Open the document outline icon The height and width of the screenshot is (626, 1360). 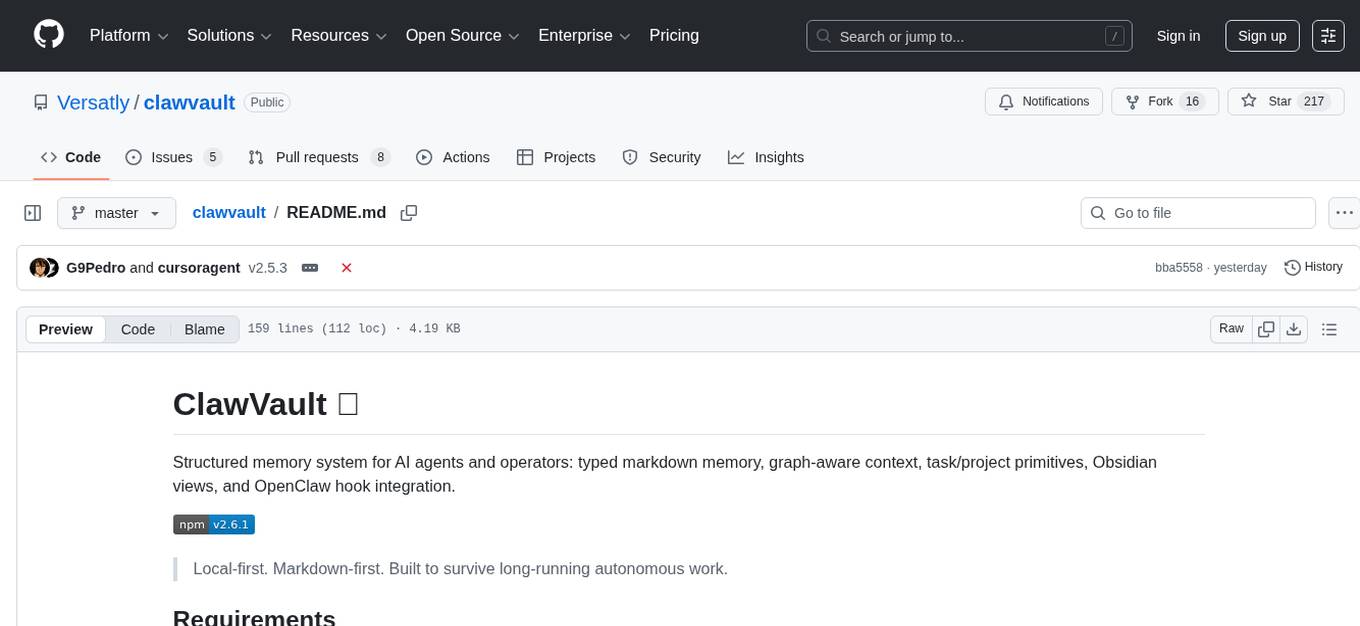click(1329, 329)
